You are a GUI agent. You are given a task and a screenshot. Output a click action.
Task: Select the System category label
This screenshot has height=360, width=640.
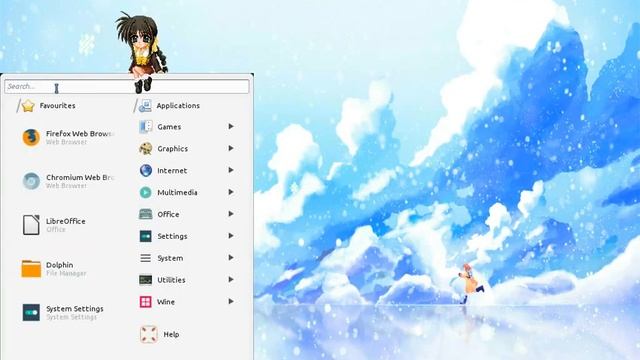coord(170,258)
